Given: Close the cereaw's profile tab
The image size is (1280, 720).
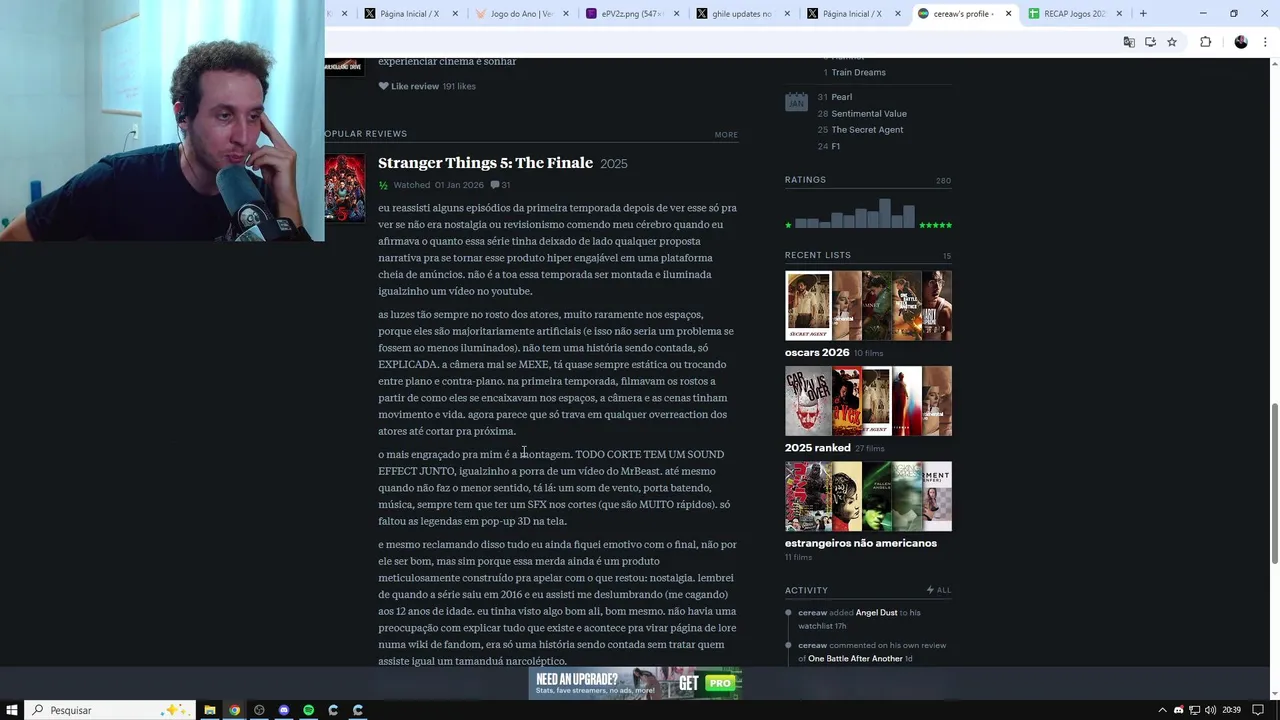Looking at the screenshot, I should point(1008,14).
